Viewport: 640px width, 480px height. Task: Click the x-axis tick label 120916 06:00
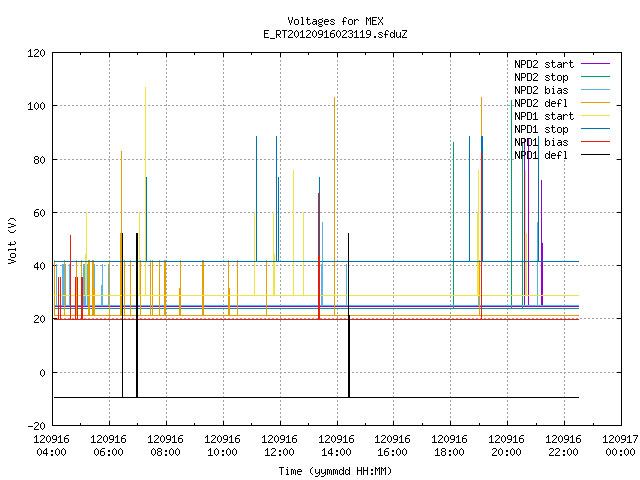click(x=109, y=446)
